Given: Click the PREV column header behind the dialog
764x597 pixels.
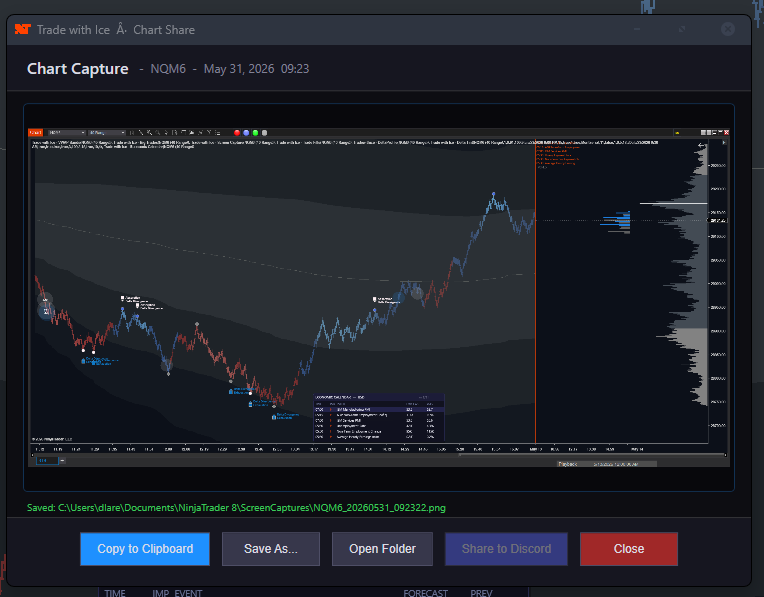Looking at the screenshot, I should click(x=481, y=593).
